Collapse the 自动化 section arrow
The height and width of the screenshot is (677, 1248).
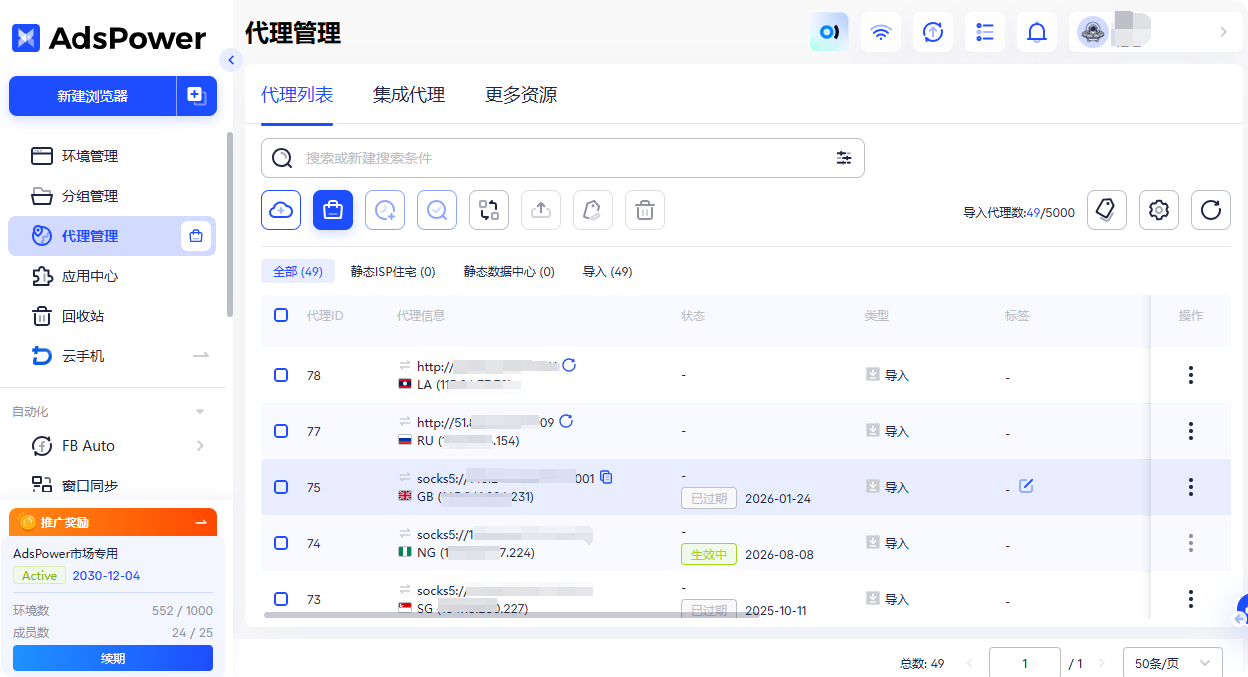(x=200, y=412)
